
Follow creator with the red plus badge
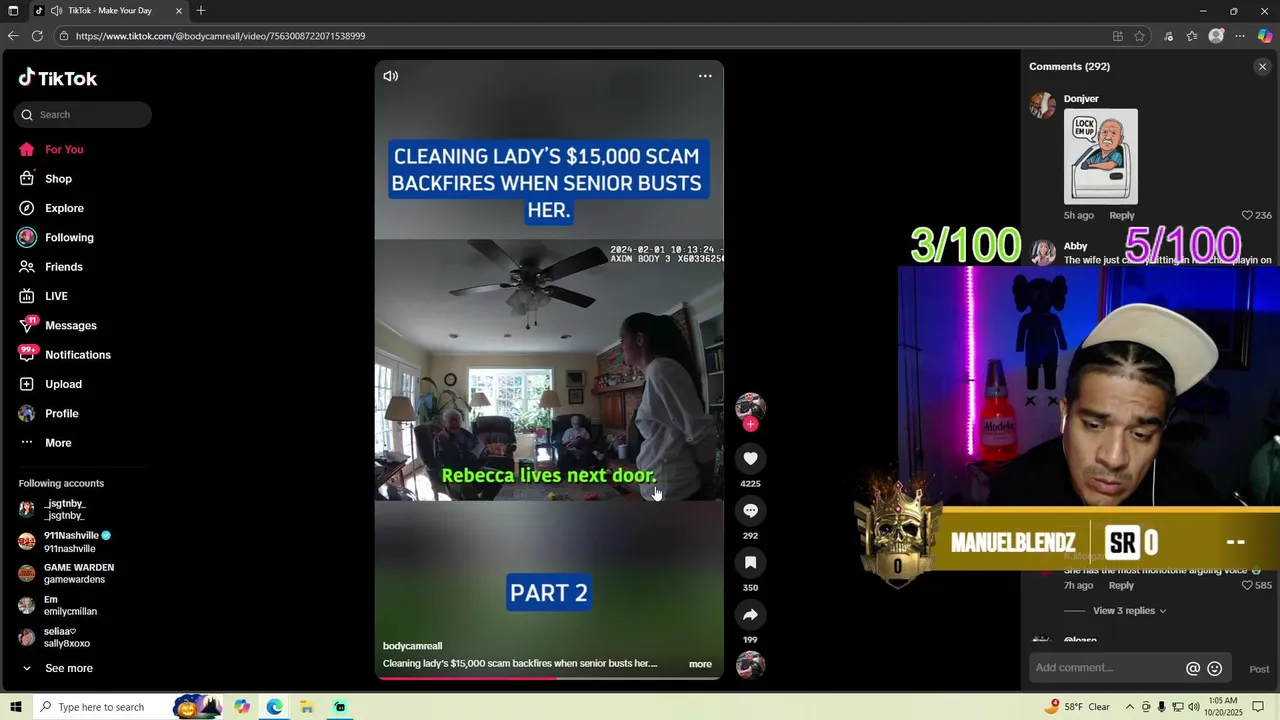(750, 424)
